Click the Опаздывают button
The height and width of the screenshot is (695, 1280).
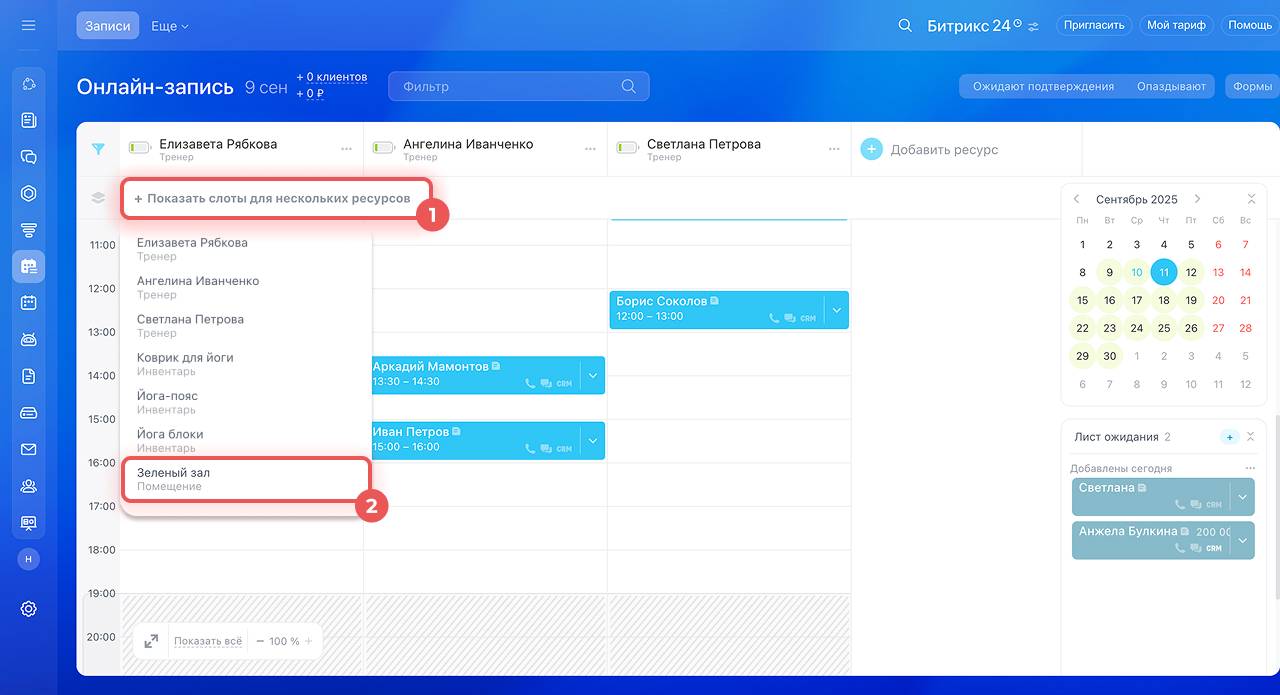[1171, 87]
